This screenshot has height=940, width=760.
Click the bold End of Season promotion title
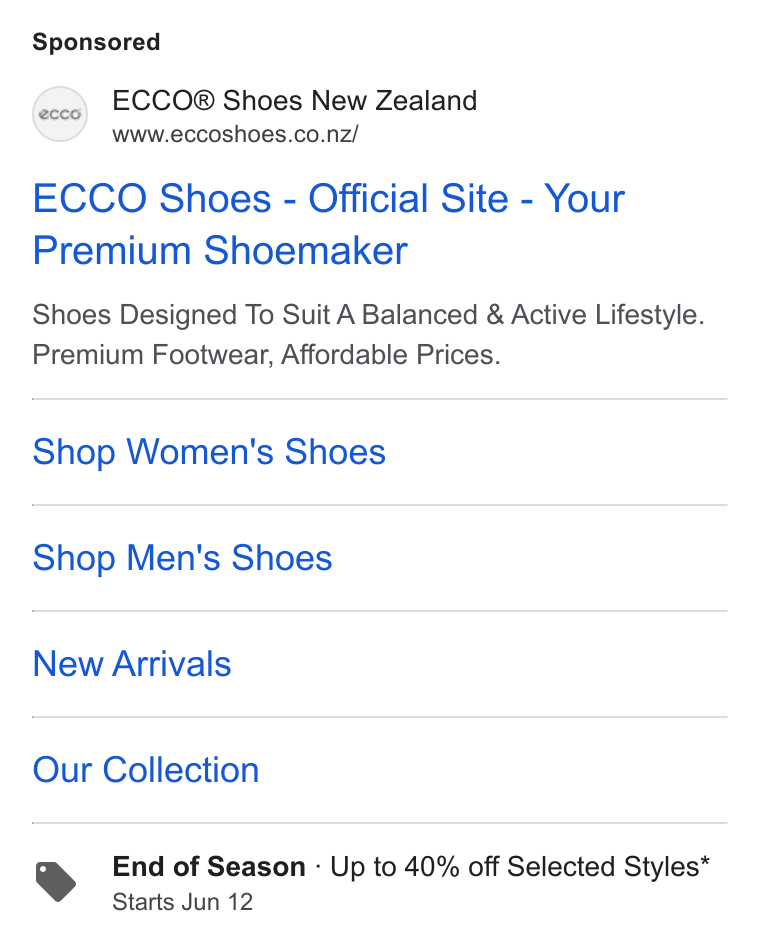[209, 867]
